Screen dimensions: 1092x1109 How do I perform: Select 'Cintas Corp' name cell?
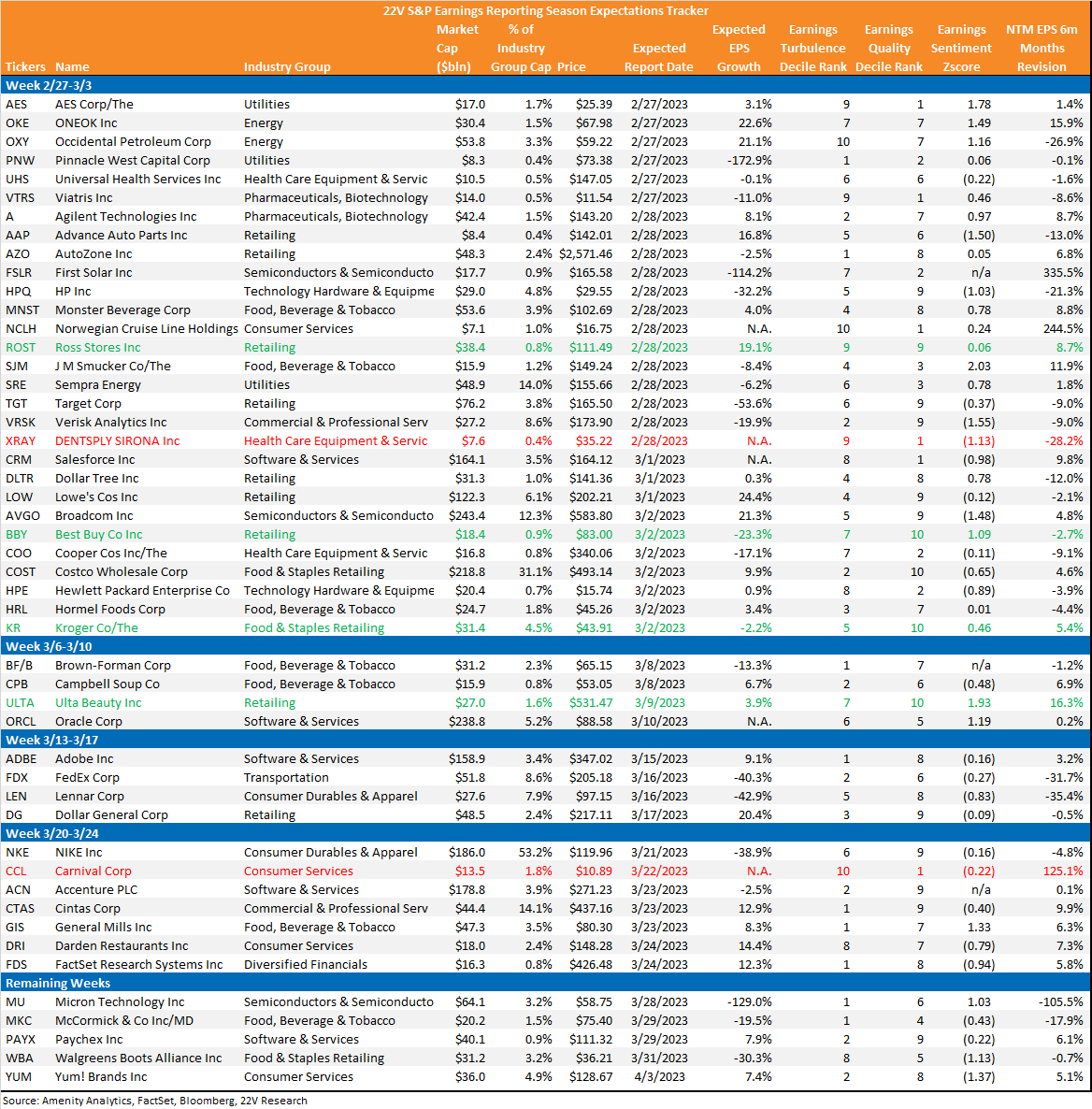(x=88, y=909)
